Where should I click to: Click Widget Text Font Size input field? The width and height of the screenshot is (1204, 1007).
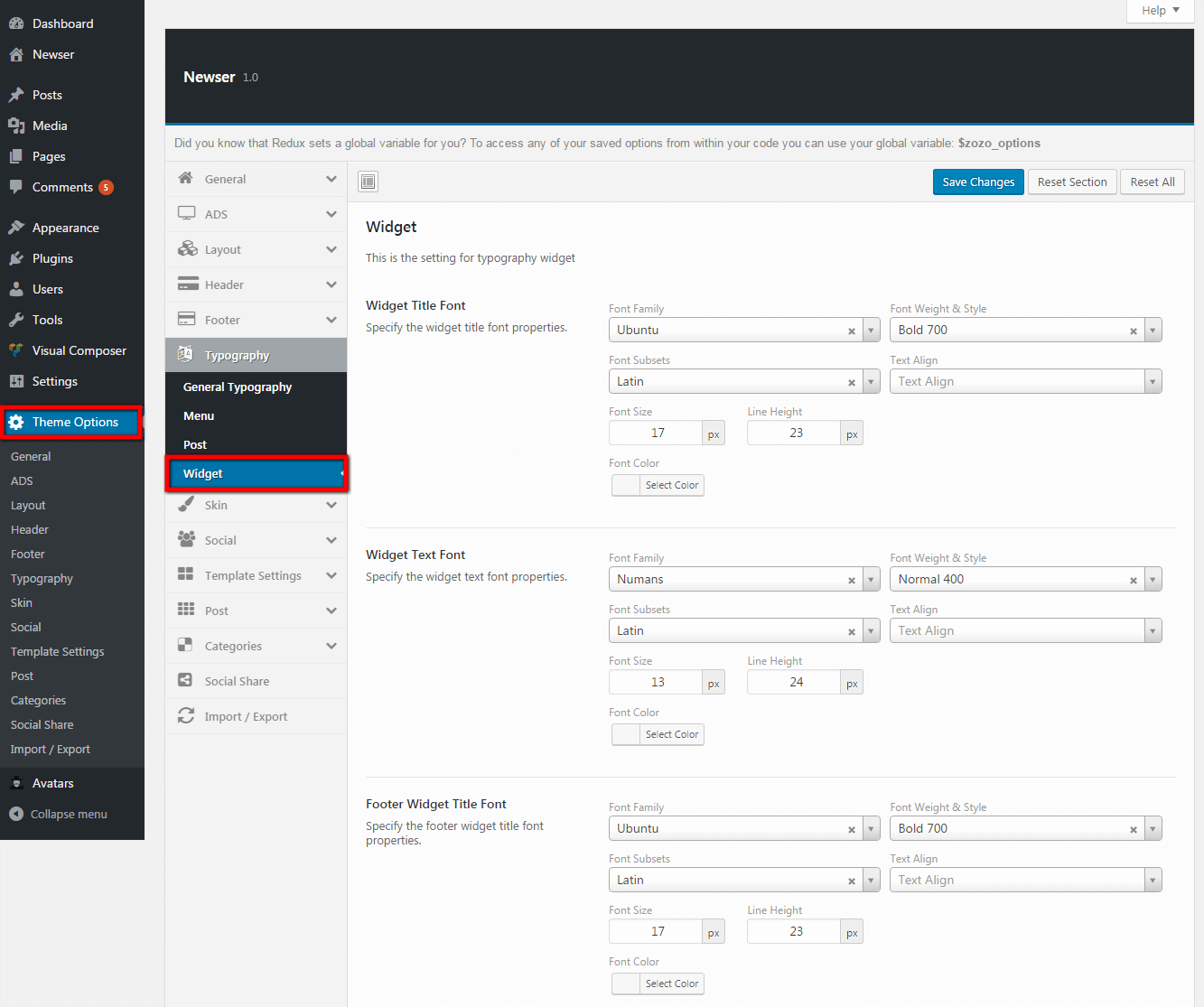click(657, 683)
